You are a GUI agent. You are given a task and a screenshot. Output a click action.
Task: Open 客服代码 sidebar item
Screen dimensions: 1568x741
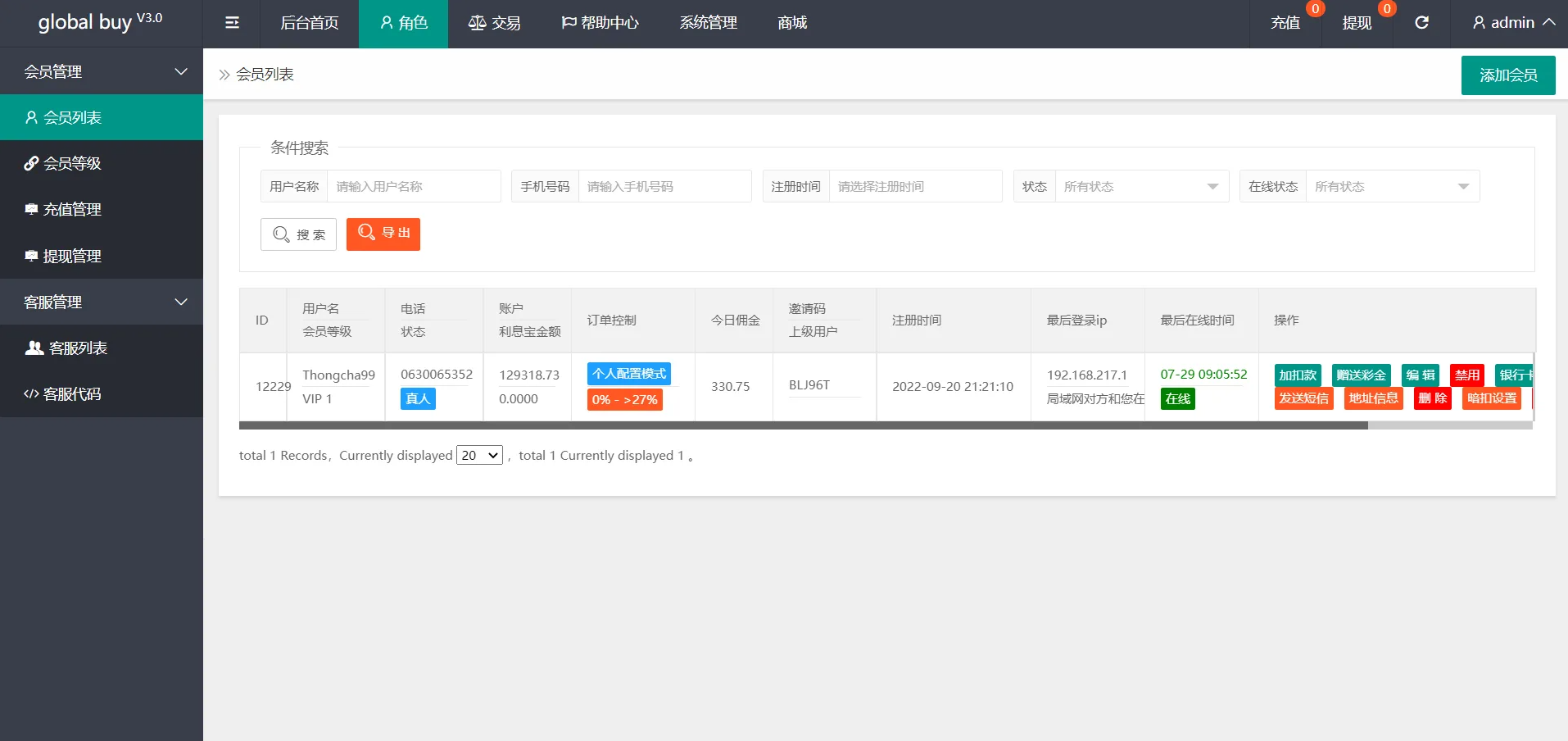tap(72, 393)
